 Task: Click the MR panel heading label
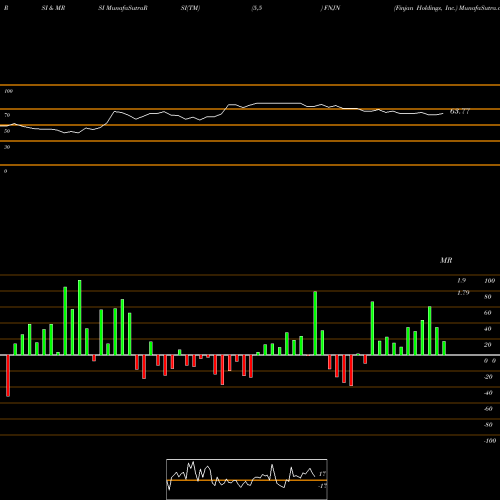click(446, 260)
